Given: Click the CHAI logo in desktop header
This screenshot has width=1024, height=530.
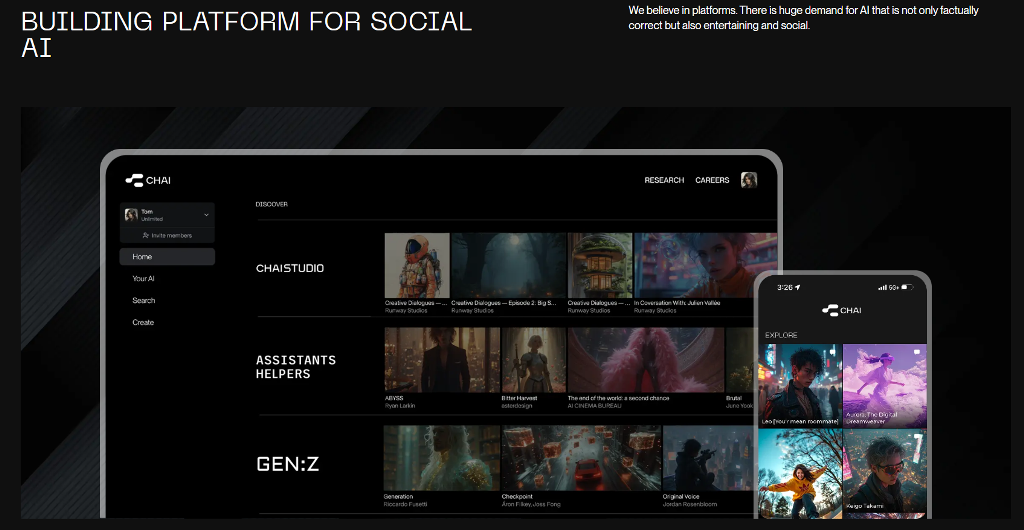Looking at the screenshot, I should [148, 180].
